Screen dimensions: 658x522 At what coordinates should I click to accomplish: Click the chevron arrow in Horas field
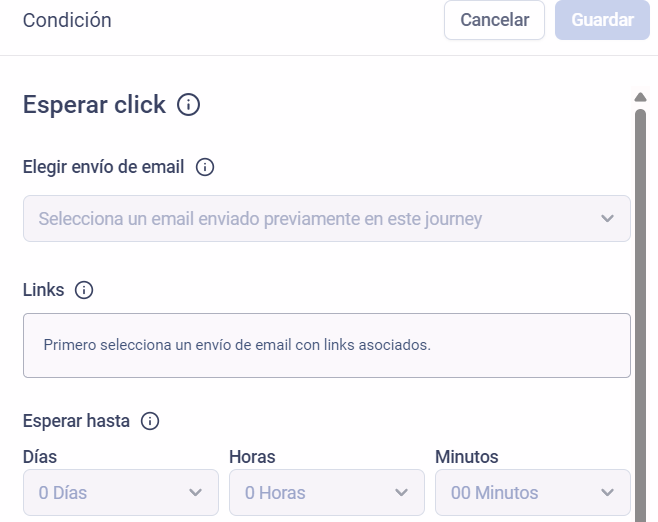(x=402, y=492)
